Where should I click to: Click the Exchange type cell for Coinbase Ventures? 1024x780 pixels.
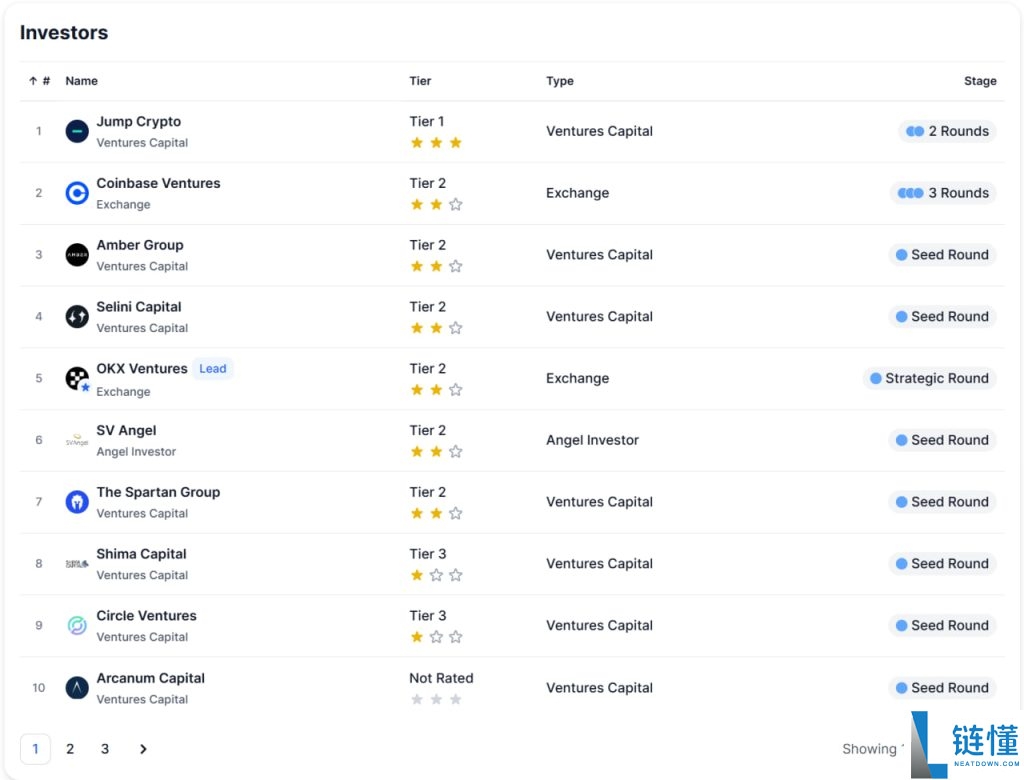[577, 193]
